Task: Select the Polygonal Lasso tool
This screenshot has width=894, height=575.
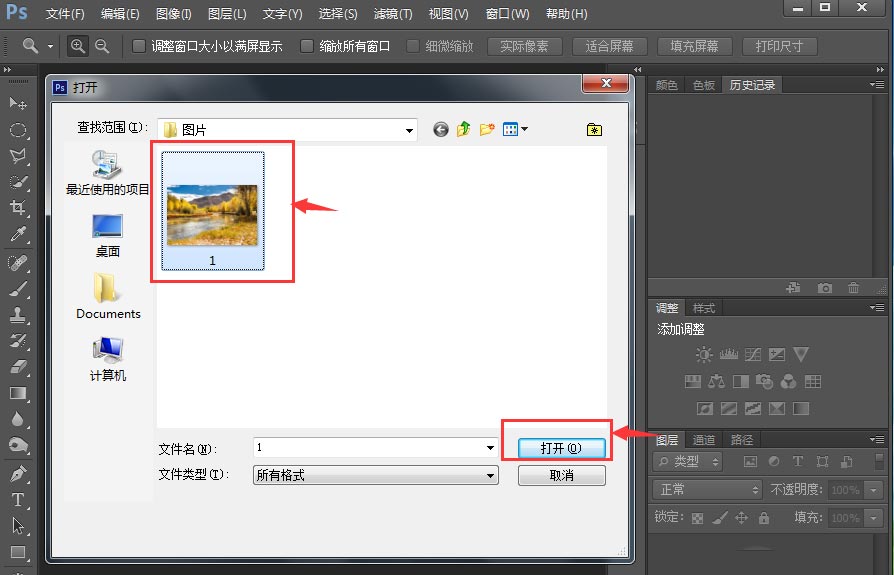Action: [x=18, y=156]
